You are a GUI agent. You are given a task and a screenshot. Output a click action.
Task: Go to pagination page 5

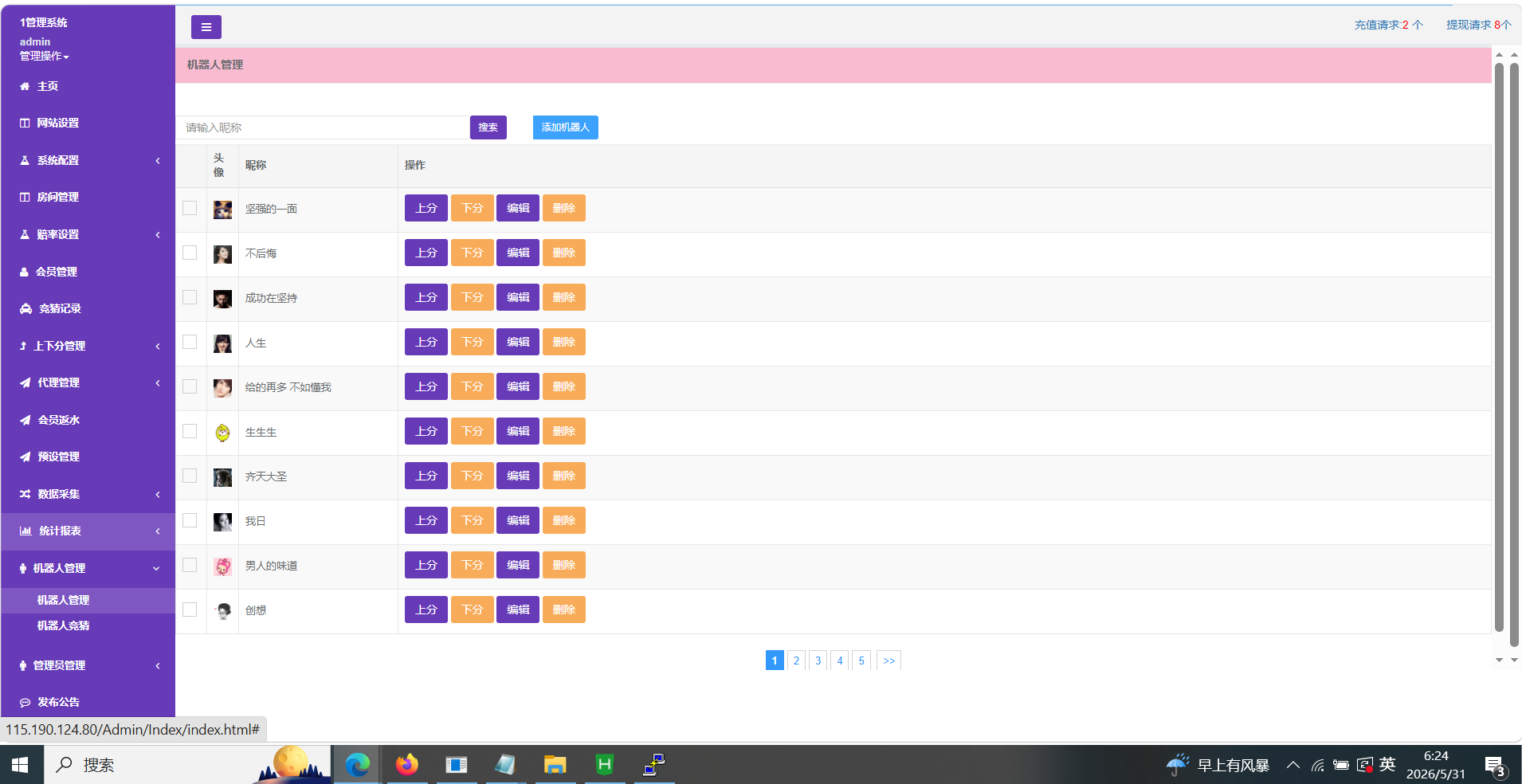(861, 661)
